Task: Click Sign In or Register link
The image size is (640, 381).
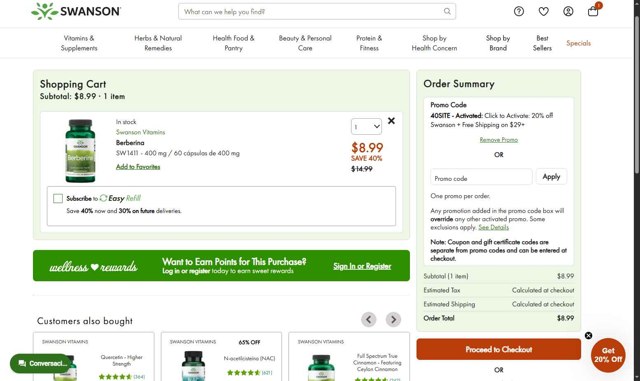Action: point(362,266)
